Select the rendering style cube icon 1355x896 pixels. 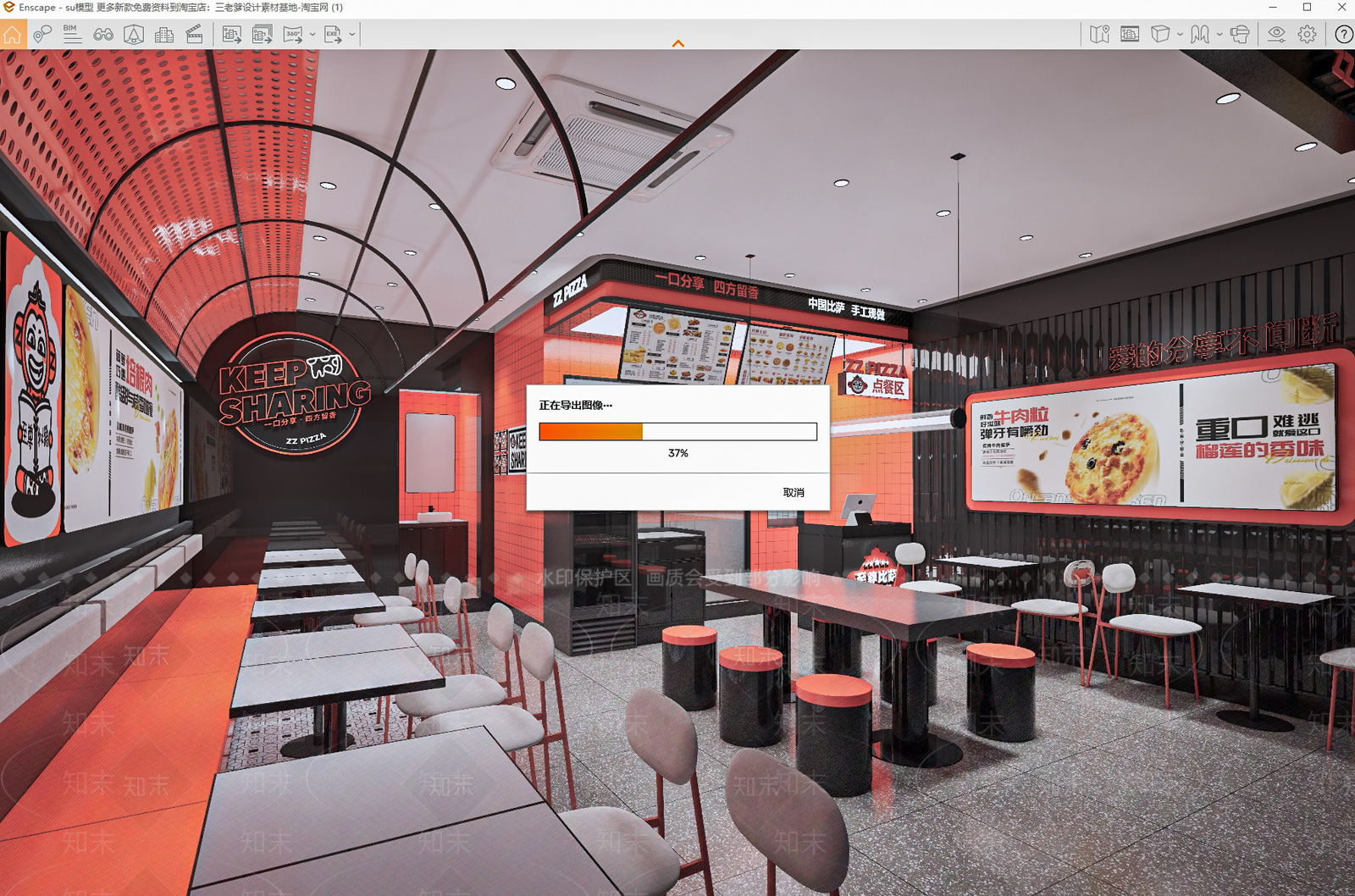click(1160, 35)
